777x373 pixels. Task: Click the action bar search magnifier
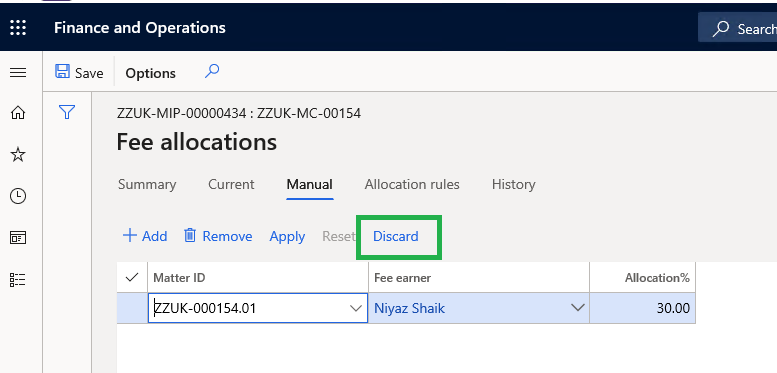click(212, 72)
